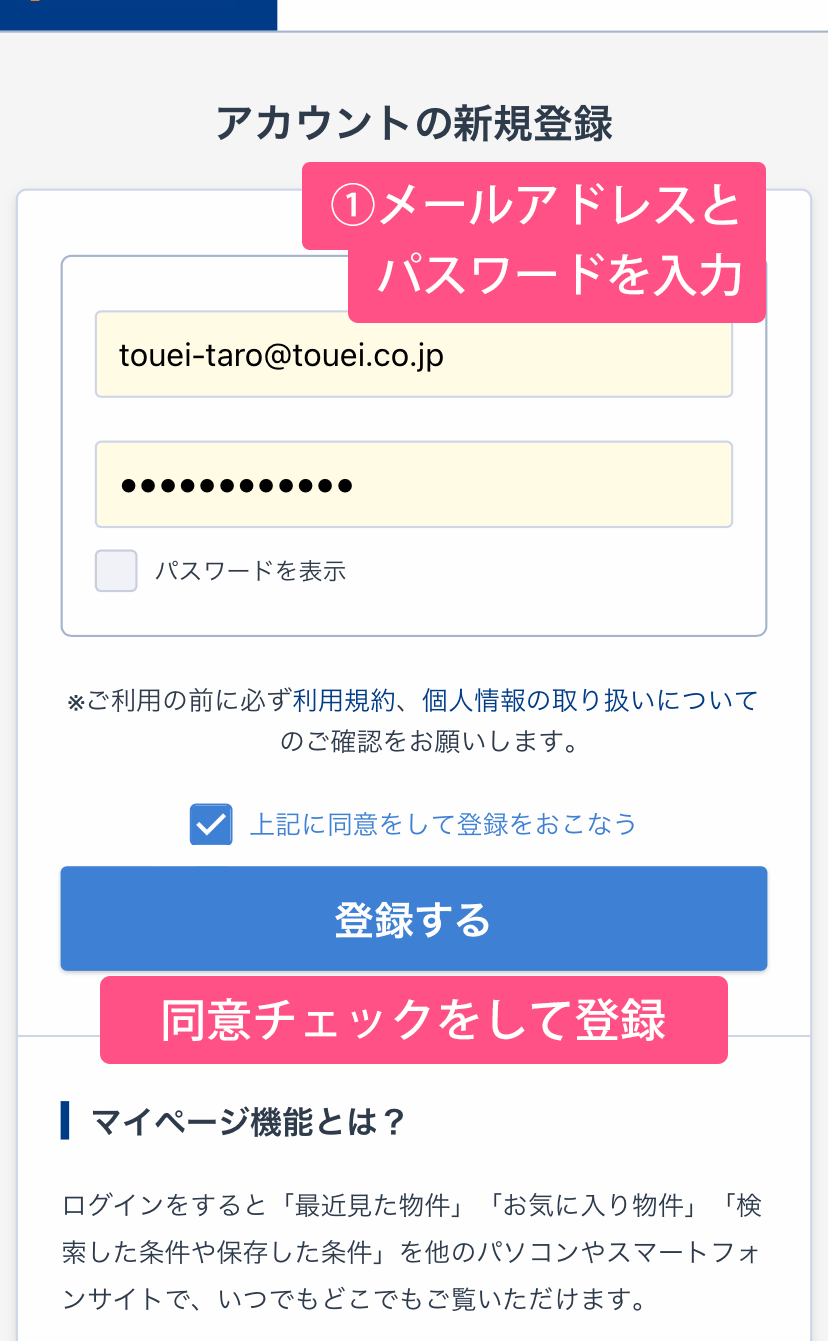Tap the dark blue header logo area
The width and height of the screenshot is (828, 1341).
pos(138,14)
